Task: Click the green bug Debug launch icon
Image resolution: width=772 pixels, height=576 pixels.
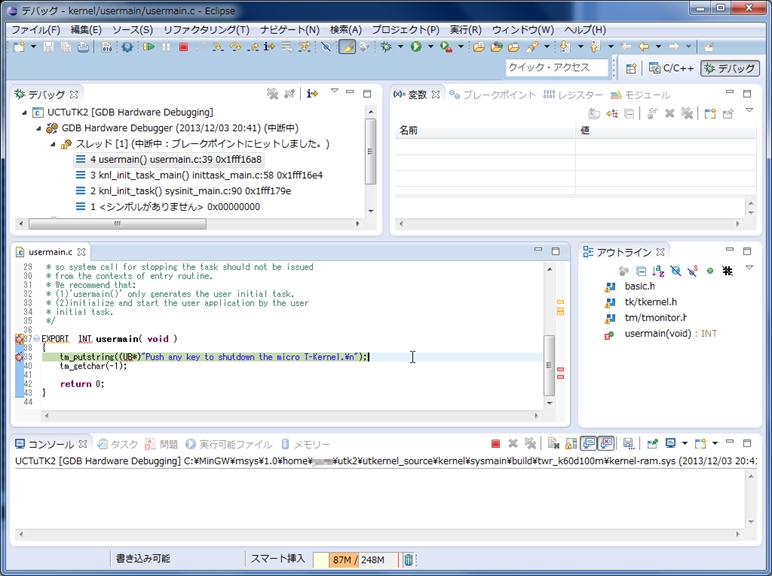Action: click(386, 47)
